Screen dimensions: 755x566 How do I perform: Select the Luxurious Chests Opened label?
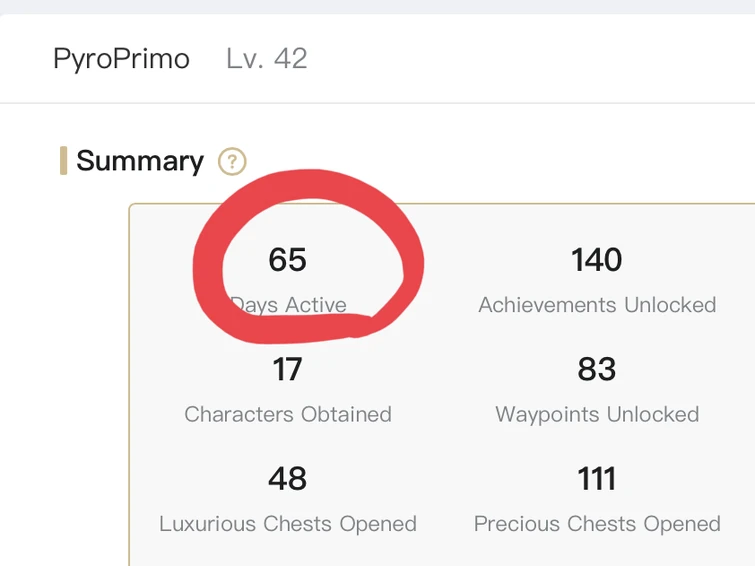click(x=288, y=524)
